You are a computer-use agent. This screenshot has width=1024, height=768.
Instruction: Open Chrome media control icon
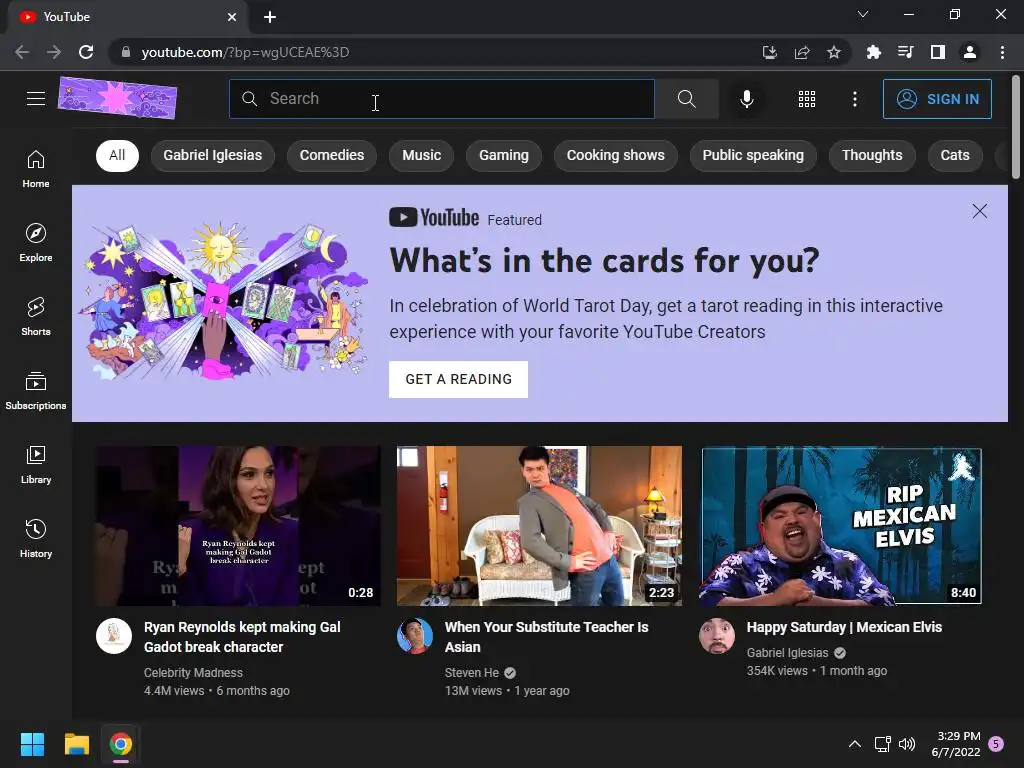coord(905,52)
